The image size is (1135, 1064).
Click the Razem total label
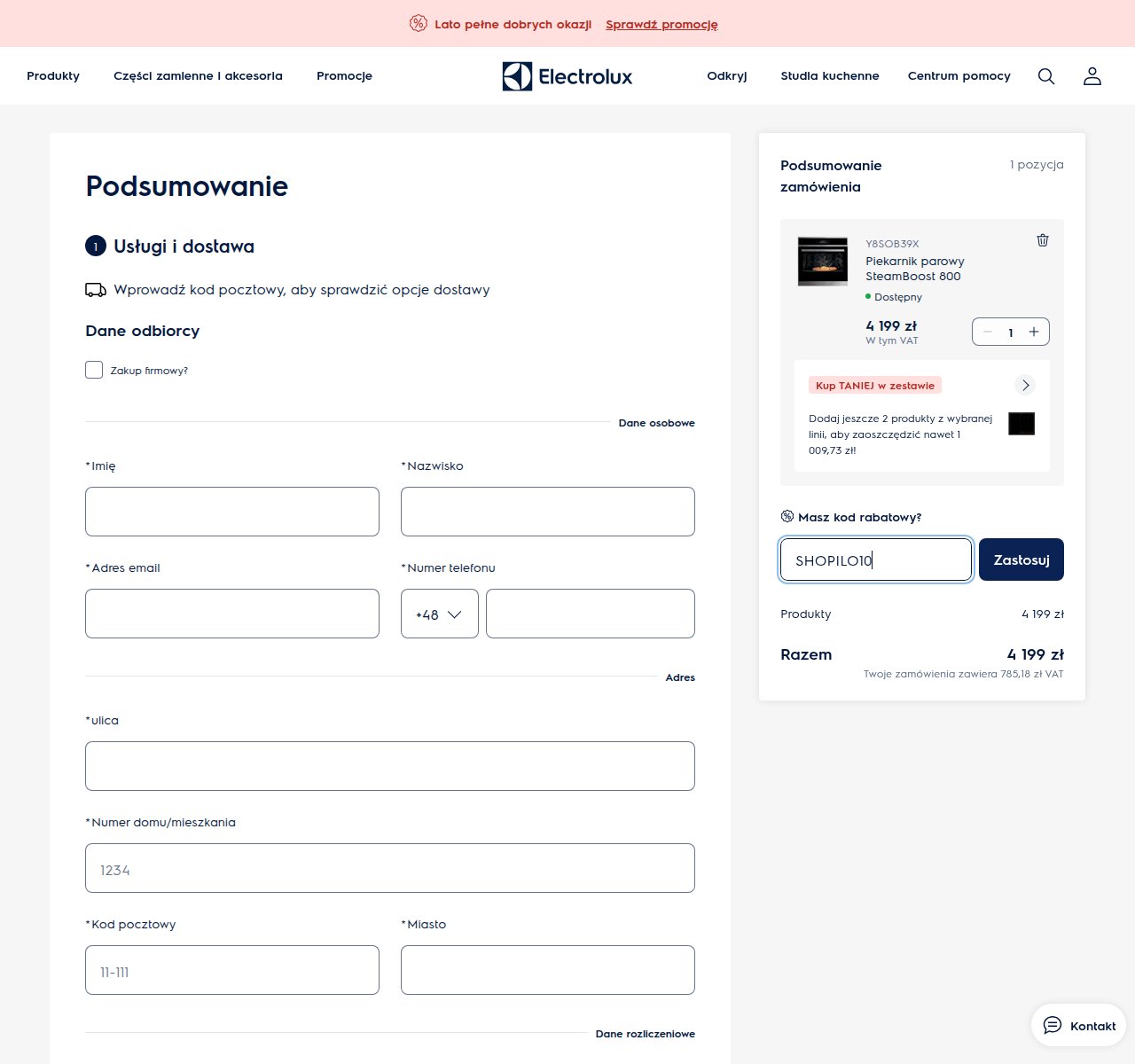point(806,654)
